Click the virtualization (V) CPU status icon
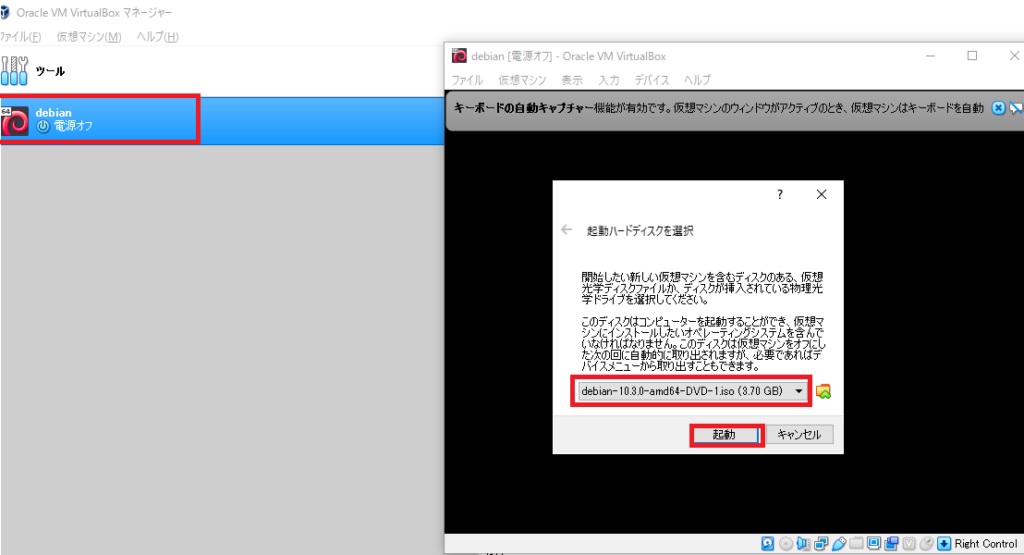The width and height of the screenshot is (1024, 555). (908, 543)
